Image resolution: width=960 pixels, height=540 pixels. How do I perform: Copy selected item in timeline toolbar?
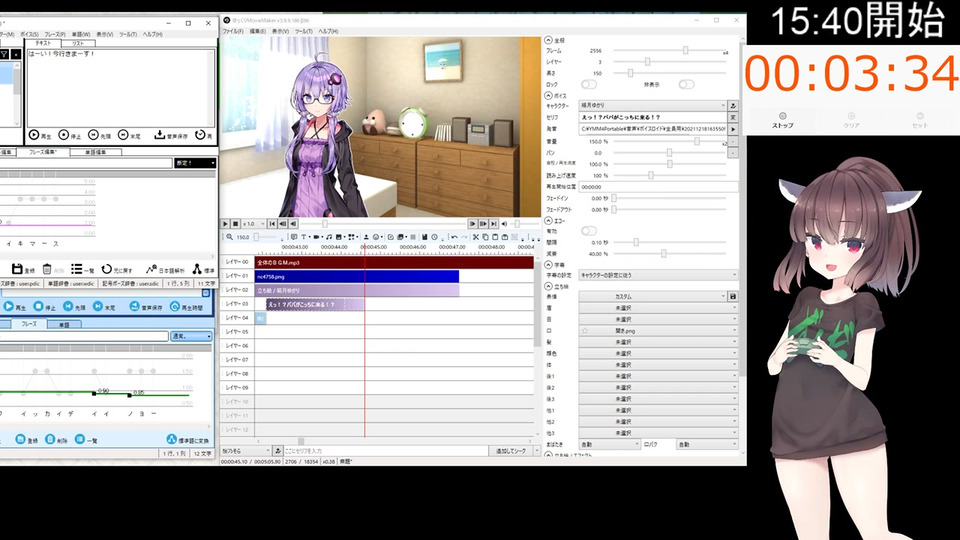(x=486, y=237)
